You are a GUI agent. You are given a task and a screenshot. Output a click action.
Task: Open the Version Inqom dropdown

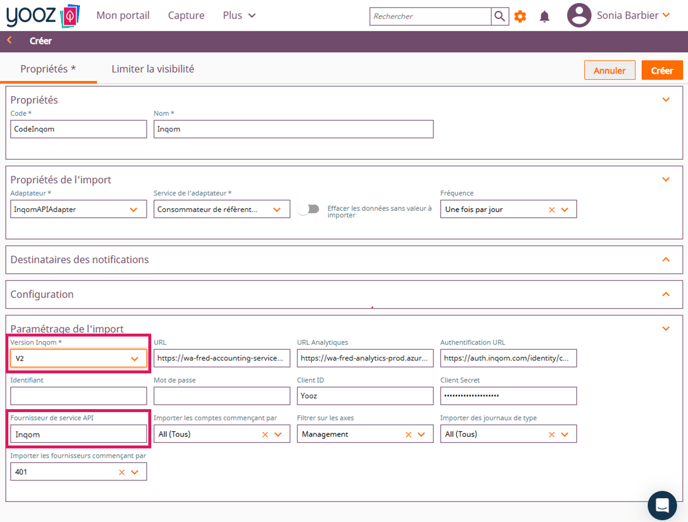coord(134,359)
